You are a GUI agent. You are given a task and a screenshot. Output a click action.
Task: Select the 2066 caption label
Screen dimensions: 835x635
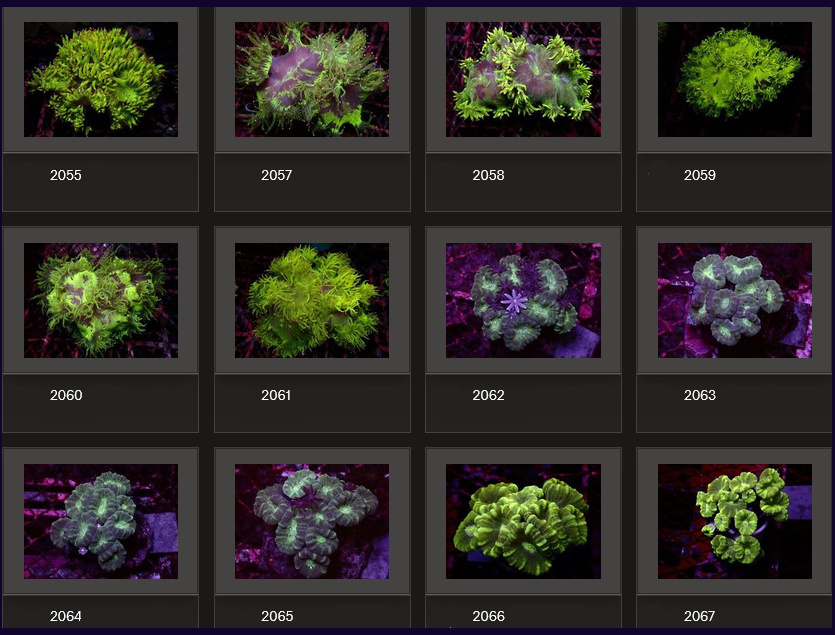pos(488,616)
